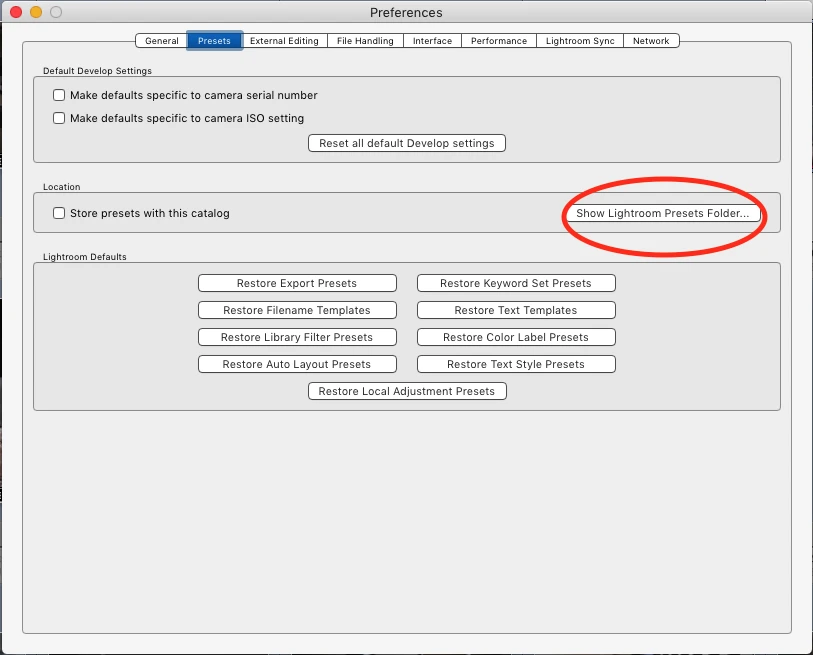Select the Network tab
813x655 pixels.
[651, 41]
